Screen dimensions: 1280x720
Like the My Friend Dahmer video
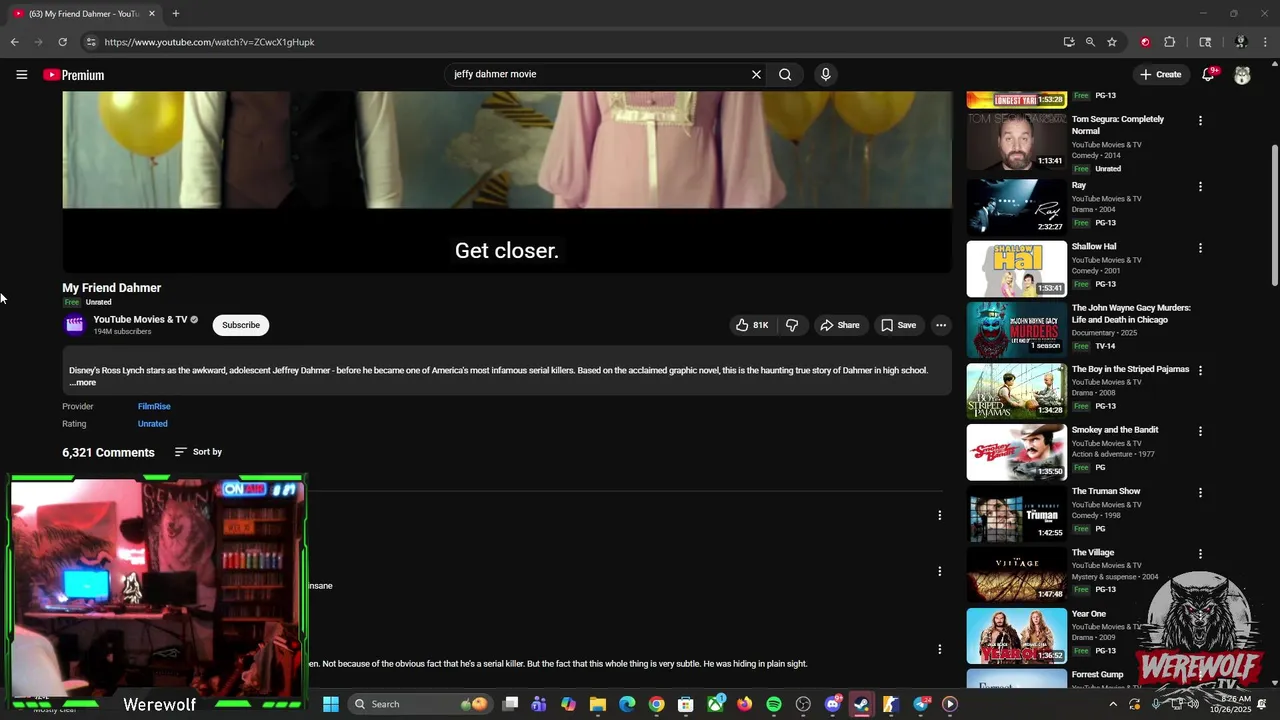751,325
